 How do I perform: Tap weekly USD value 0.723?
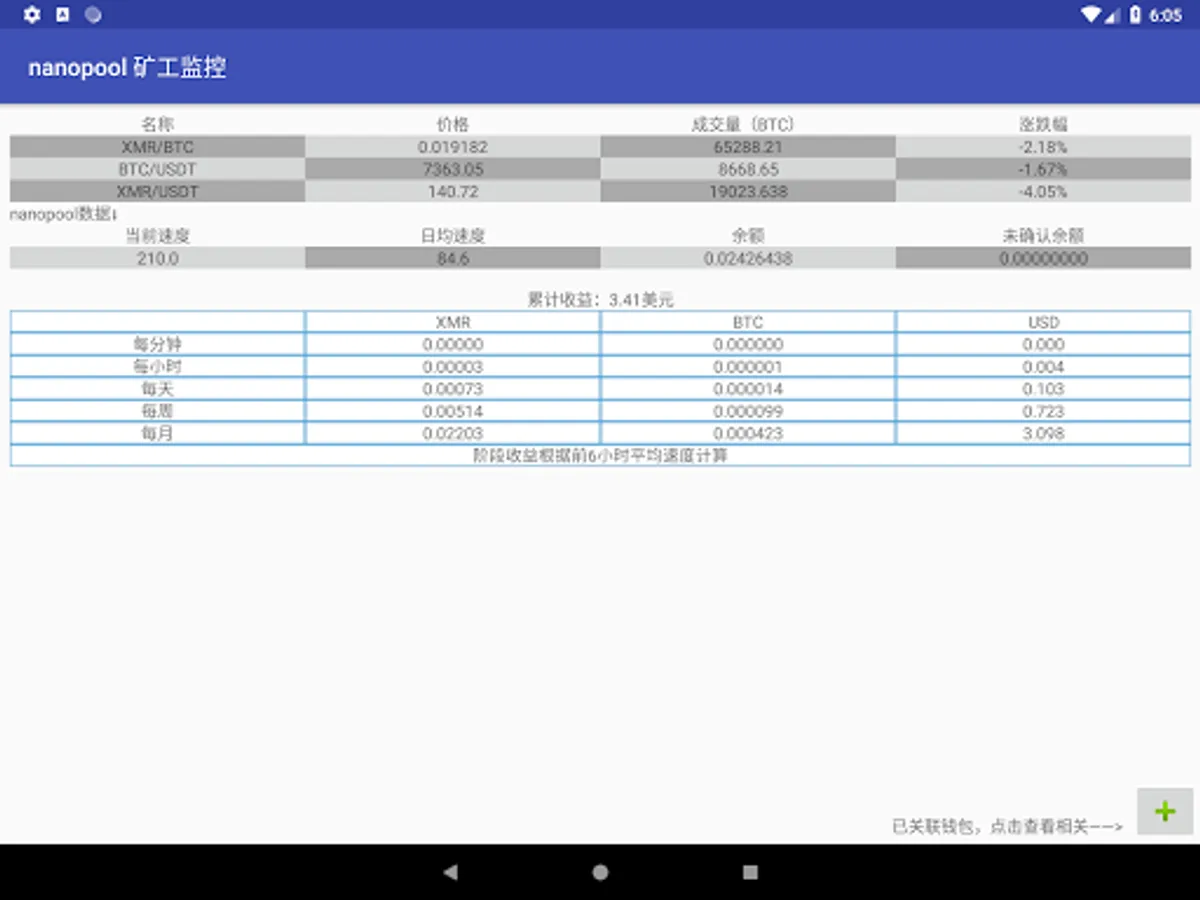pos(1043,411)
